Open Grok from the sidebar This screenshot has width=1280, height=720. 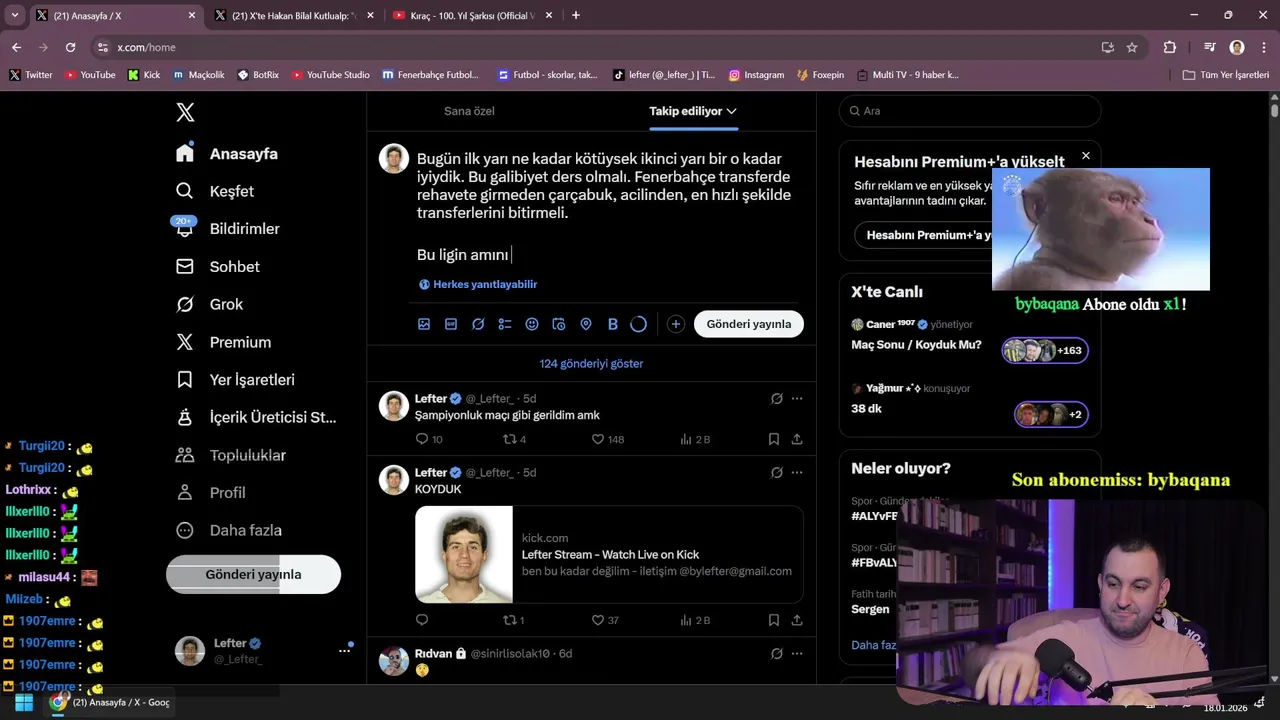point(209,304)
